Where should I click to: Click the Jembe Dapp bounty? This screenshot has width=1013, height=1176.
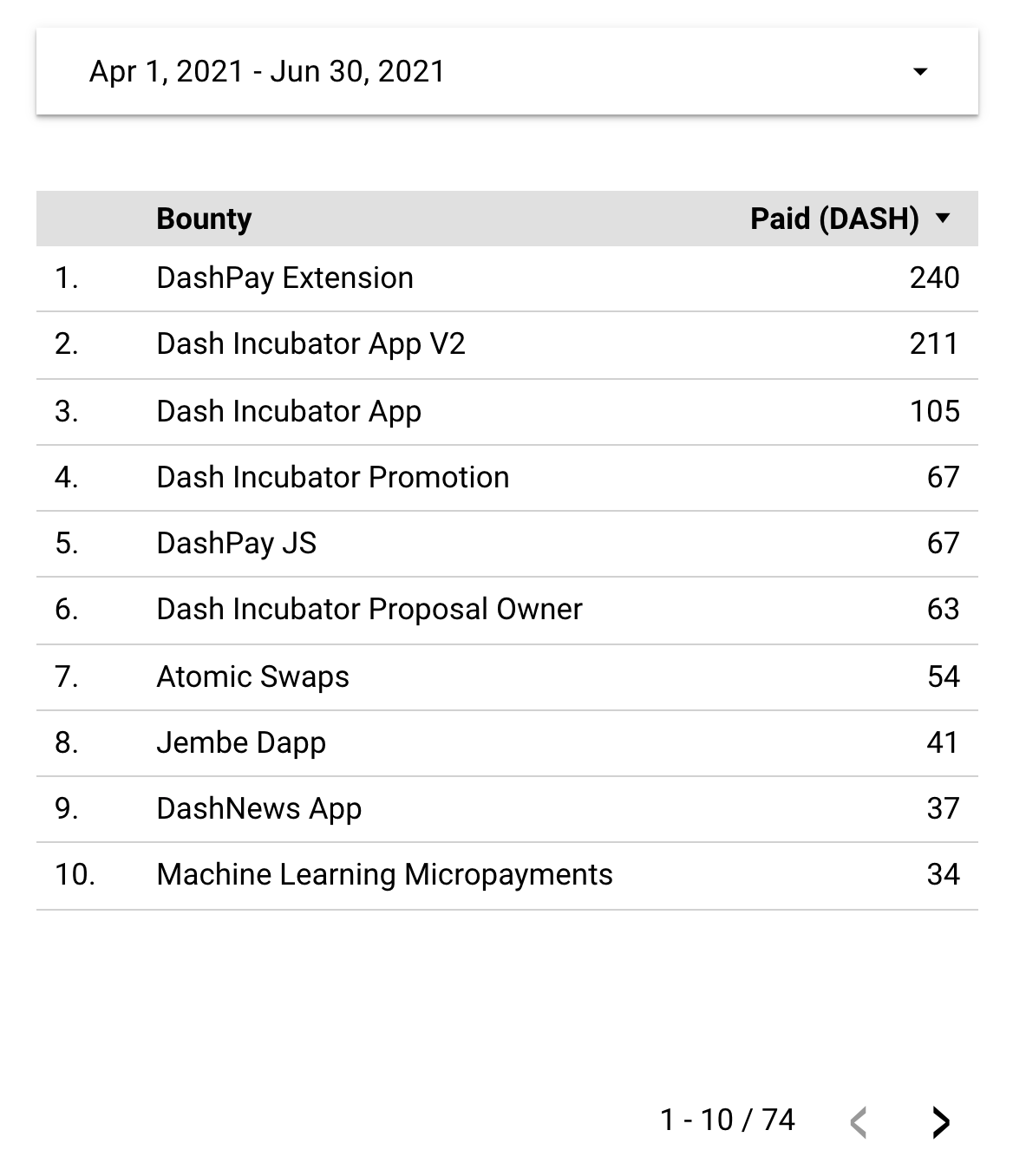pos(241,743)
